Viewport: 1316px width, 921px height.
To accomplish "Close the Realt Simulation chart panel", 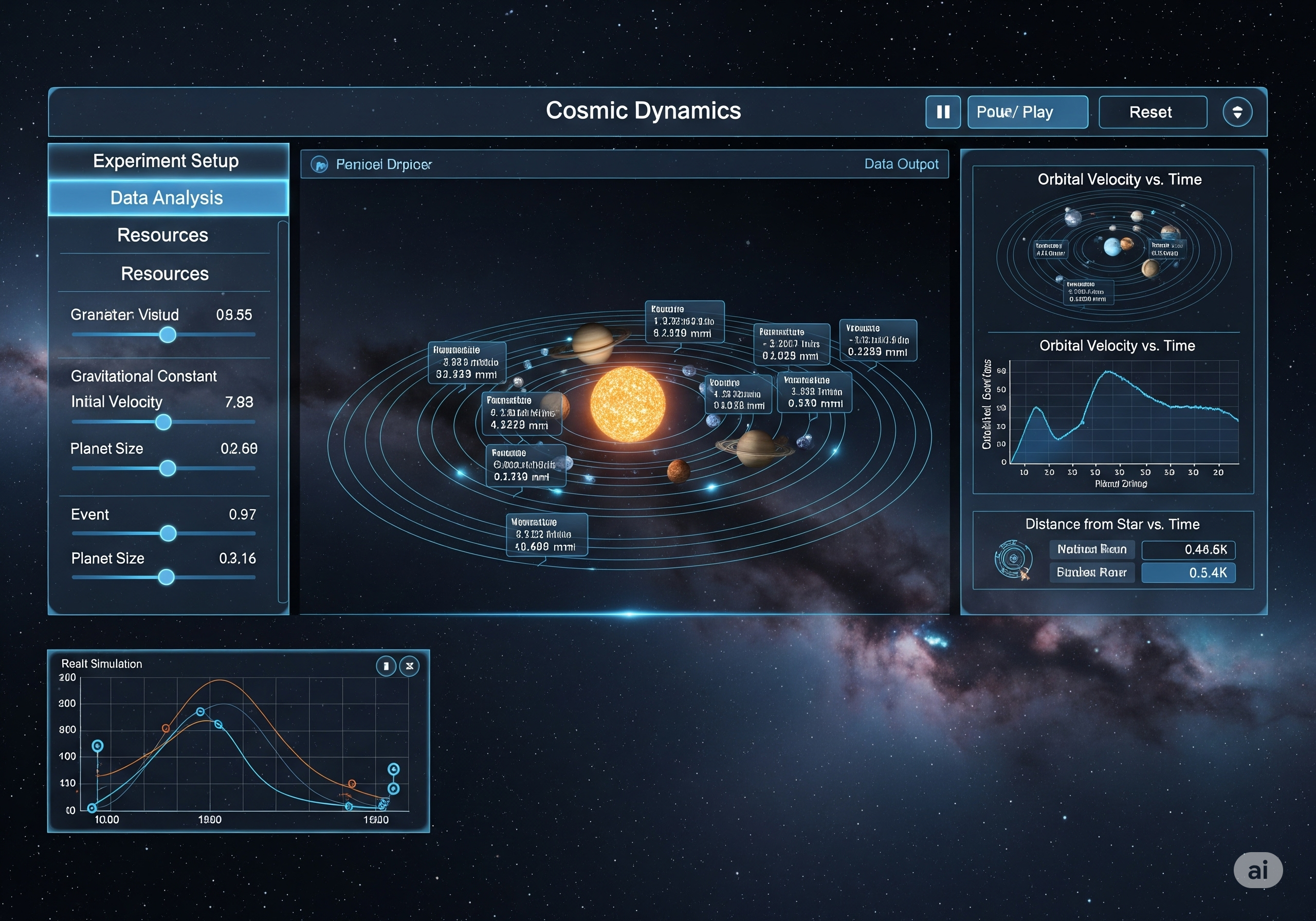I will pyautogui.click(x=409, y=666).
